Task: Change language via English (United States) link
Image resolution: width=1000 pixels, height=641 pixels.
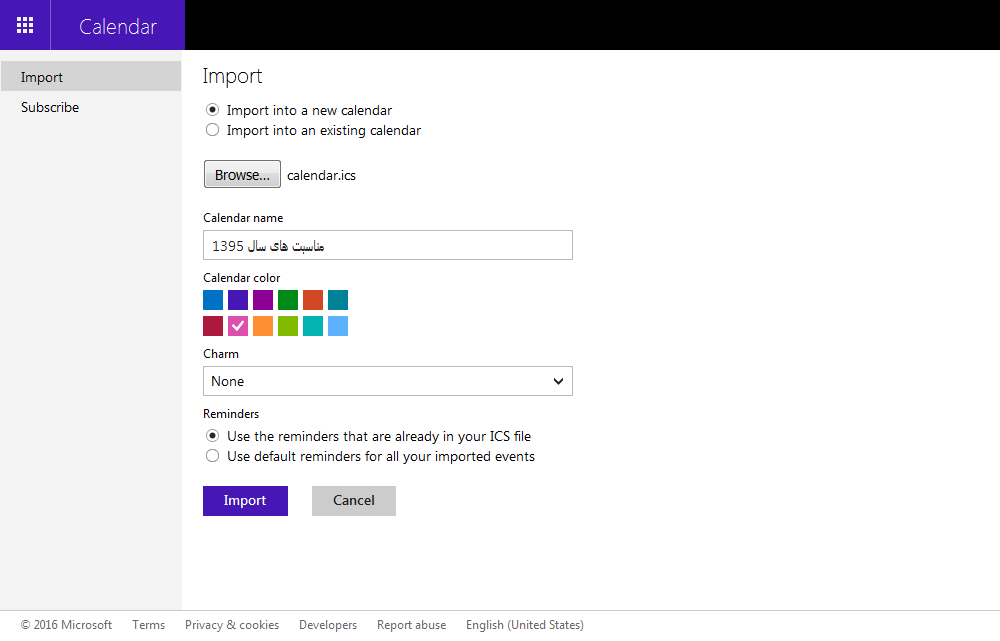Action: (x=525, y=625)
